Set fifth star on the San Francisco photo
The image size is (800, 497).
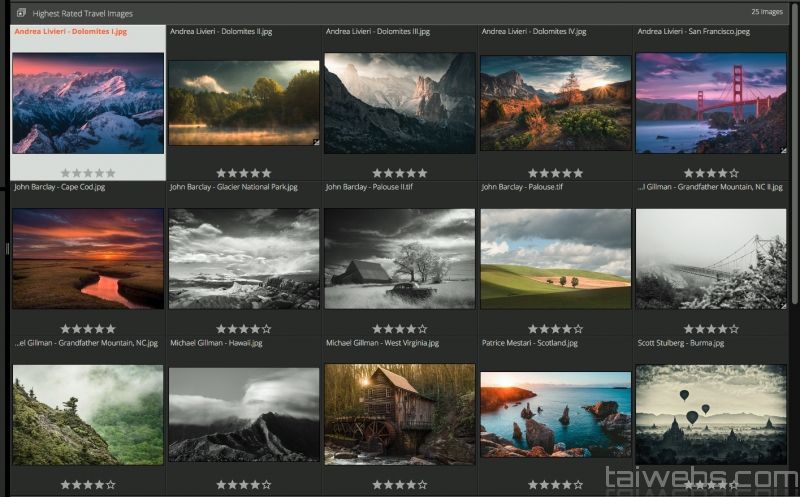click(x=733, y=173)
